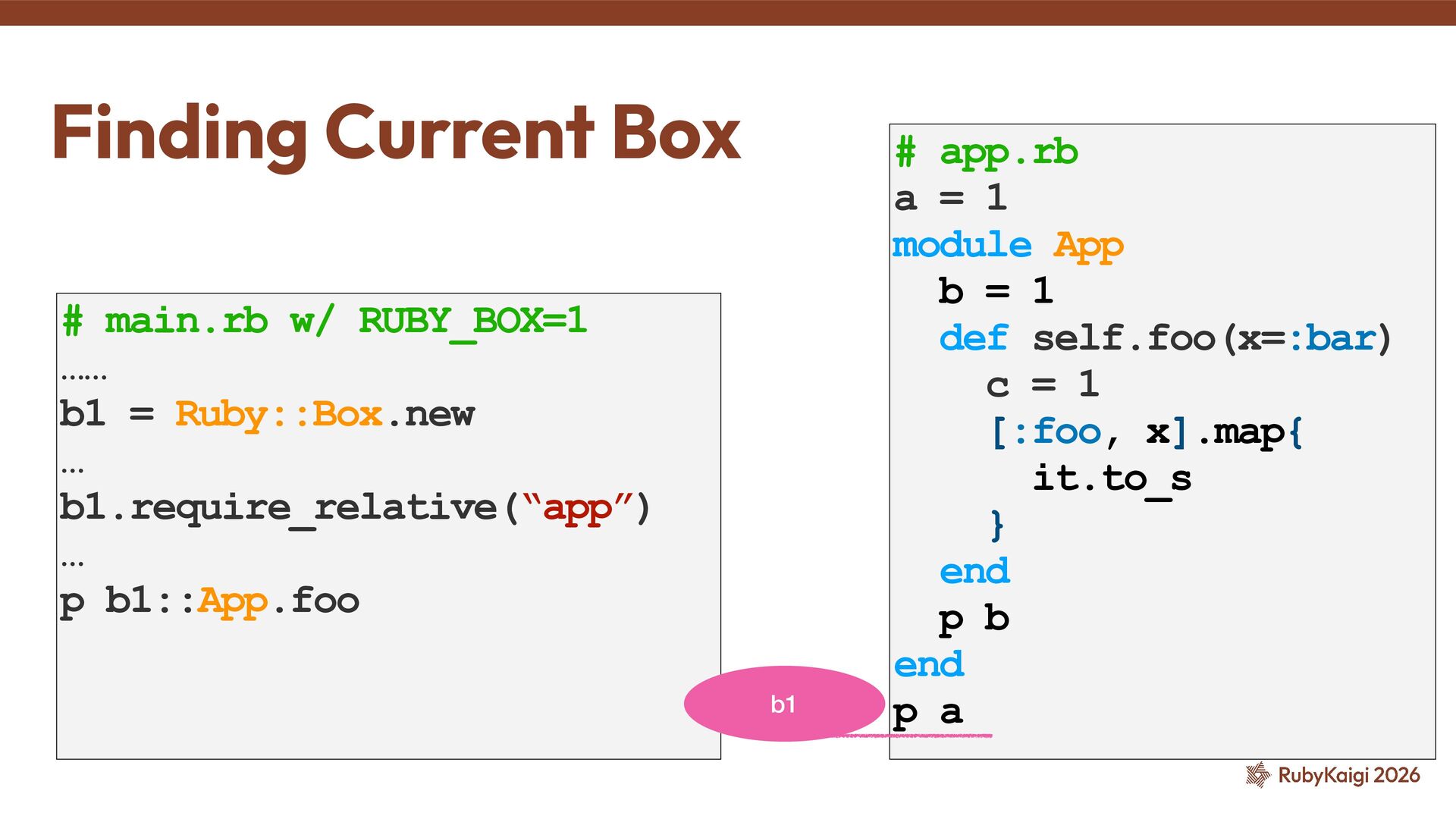Click the 'def self.foo(x=:bar)' line
1456x819 pixels.
(x=1165, y=338)
